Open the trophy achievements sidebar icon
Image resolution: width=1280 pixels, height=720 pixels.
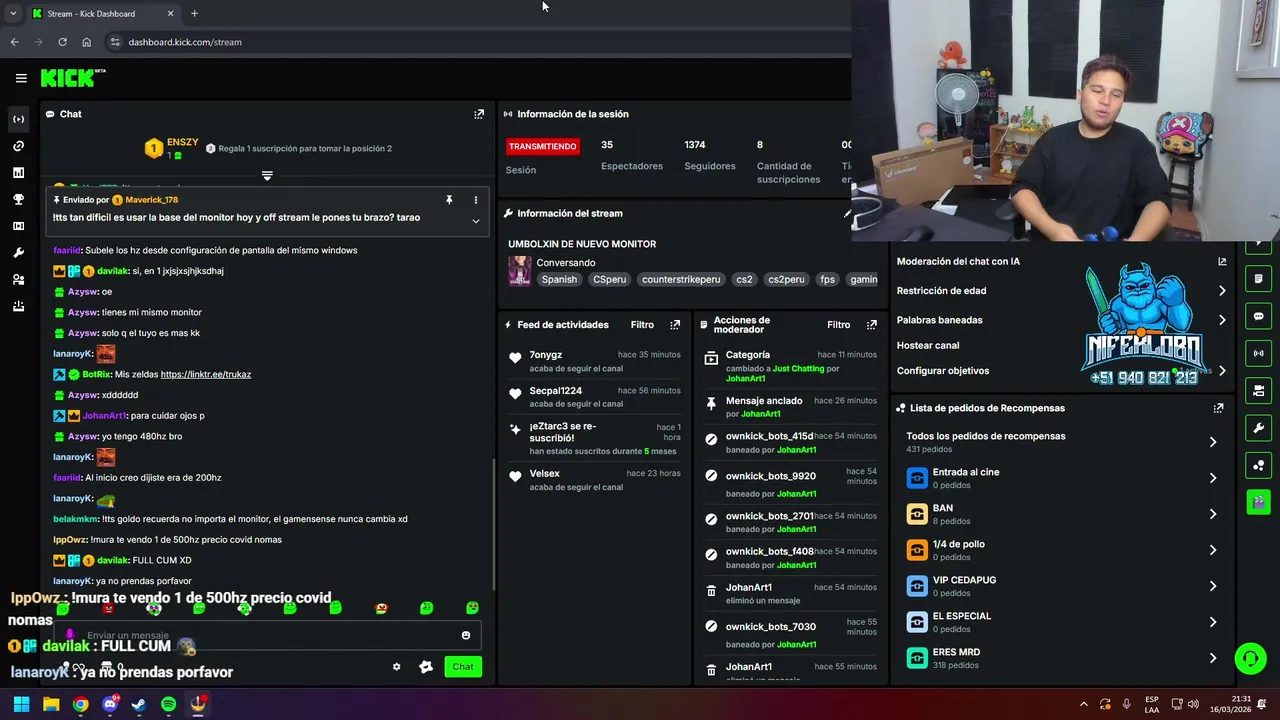pos(18,200)
